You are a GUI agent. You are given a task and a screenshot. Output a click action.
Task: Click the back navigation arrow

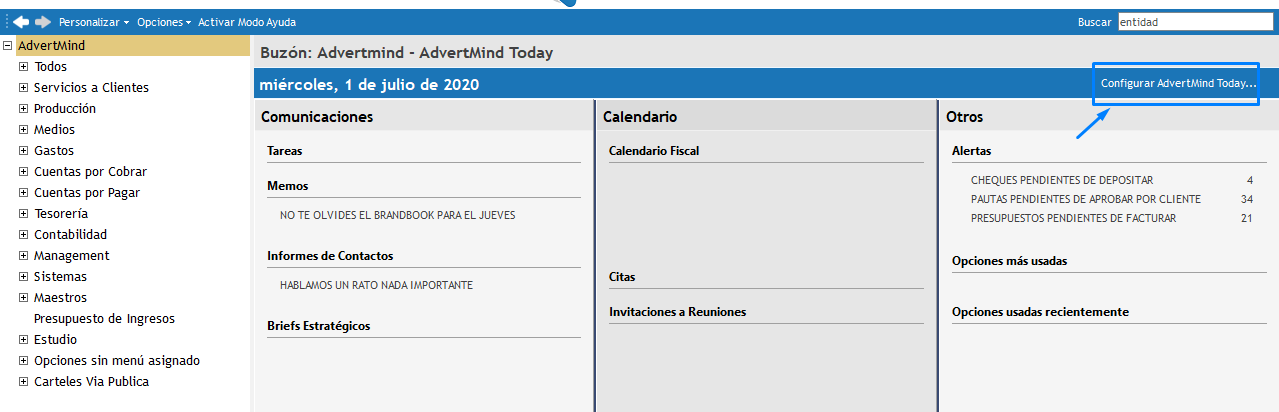click(20, 21)
